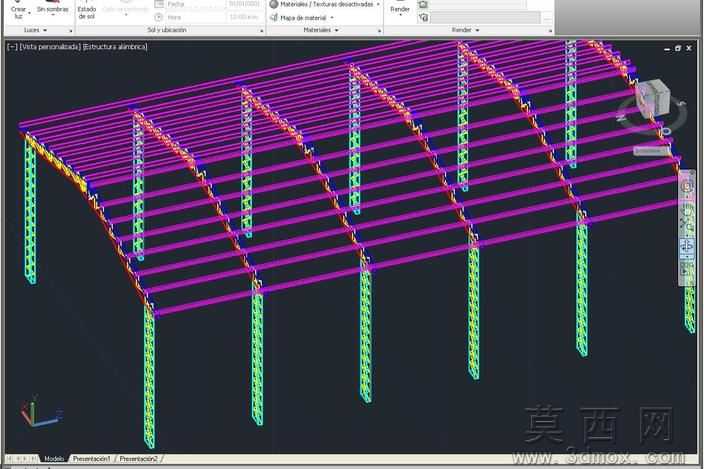Click the last layout tab arrow
The width and height of the screenshot is (704, 469).
tap(33, 459)
